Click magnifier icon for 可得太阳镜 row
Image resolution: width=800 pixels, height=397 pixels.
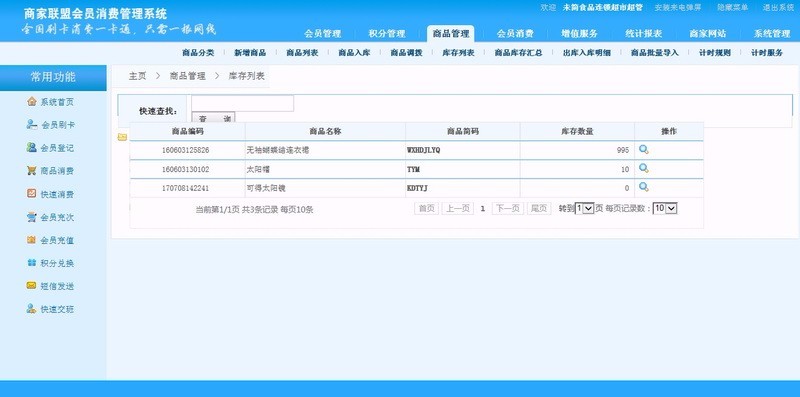644,187
